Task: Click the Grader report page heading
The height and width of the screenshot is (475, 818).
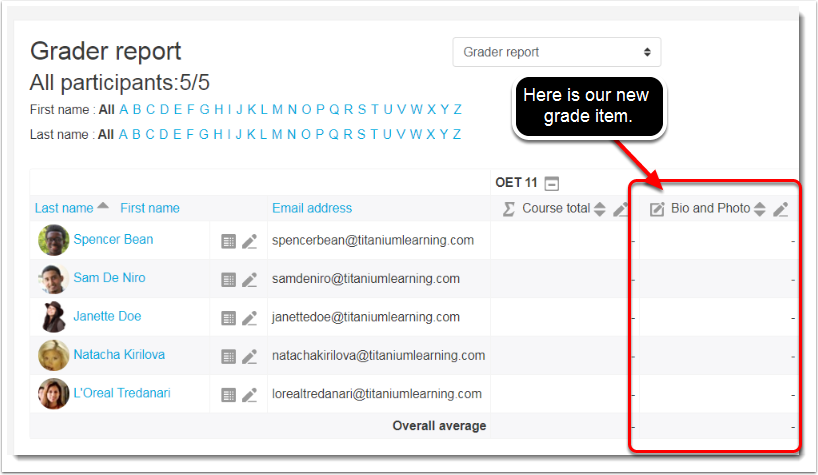Action: (x=105, y=51)
